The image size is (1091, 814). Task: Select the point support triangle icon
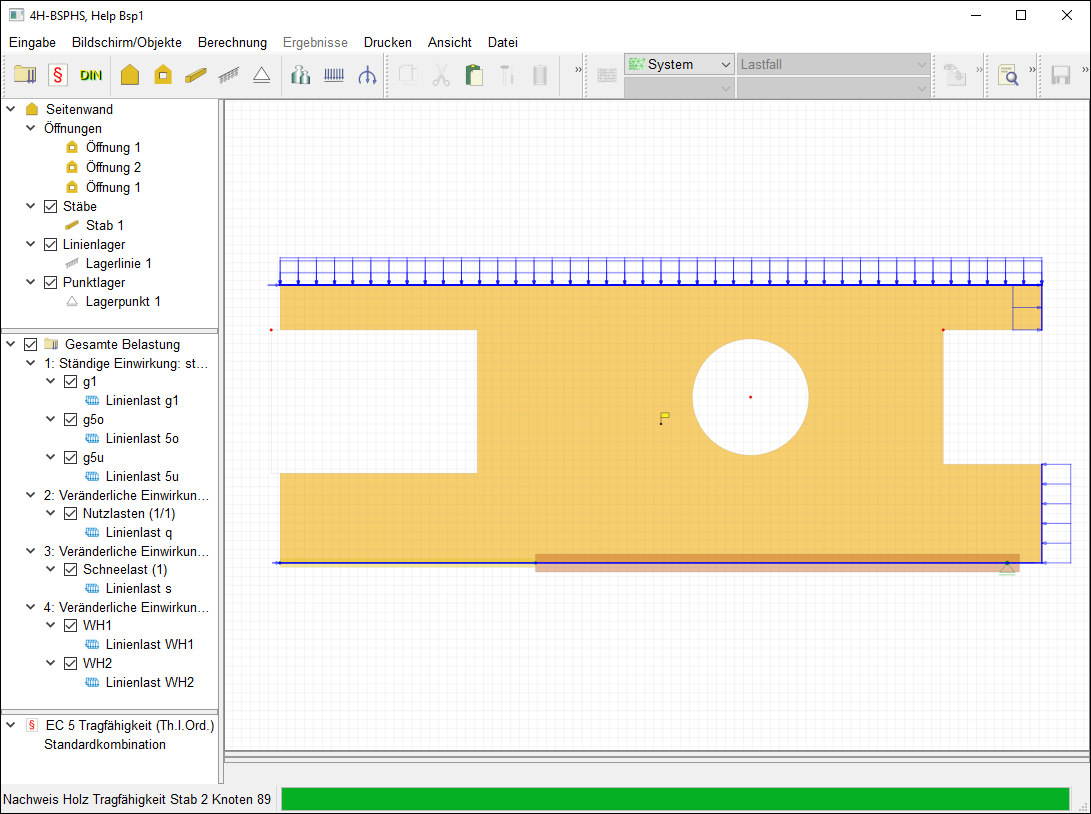click(x=261, y=75)
